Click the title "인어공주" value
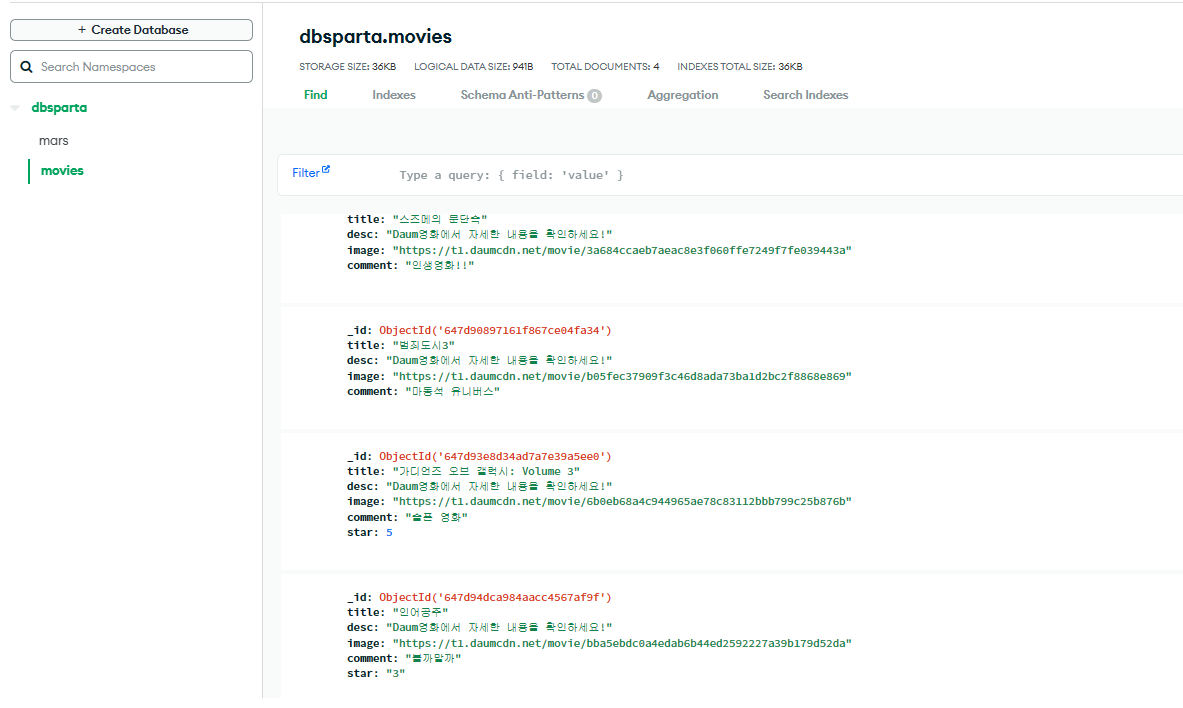This screenshot has height=708, width=1183. (420, 613)
